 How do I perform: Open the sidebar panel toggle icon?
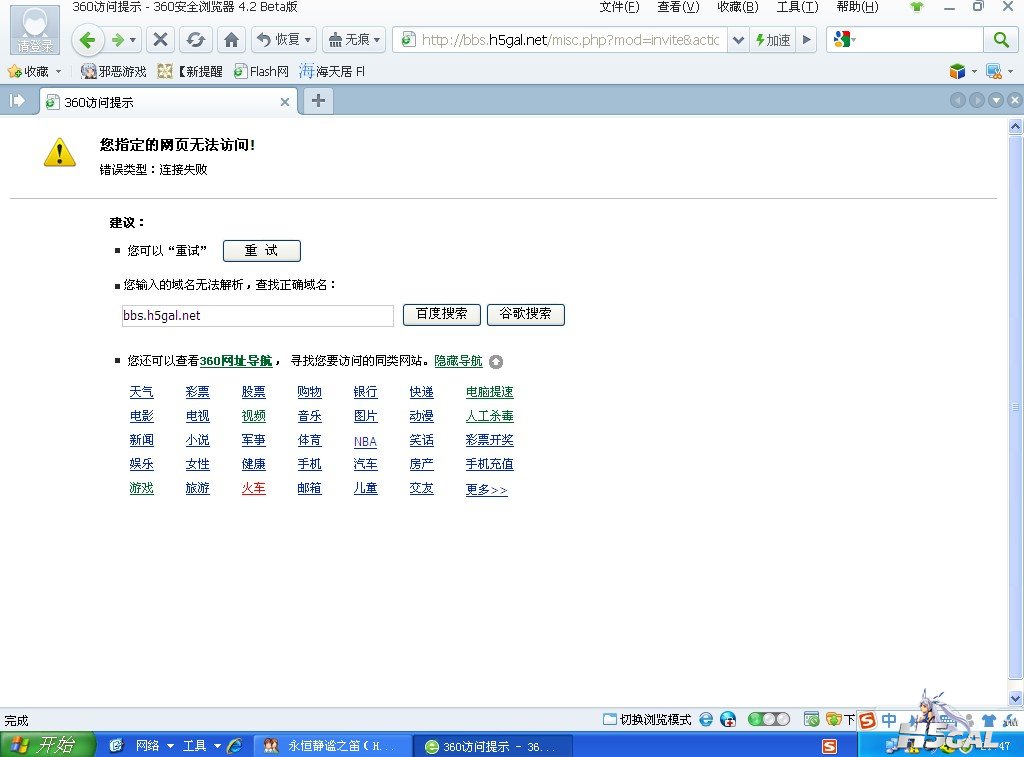pos(16,101)
